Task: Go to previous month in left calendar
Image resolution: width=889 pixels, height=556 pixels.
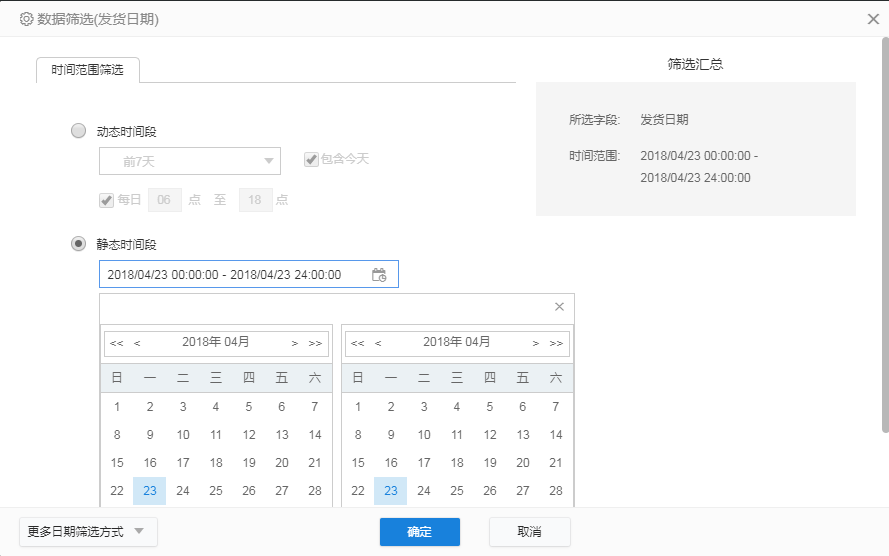Action: point(137,343)
